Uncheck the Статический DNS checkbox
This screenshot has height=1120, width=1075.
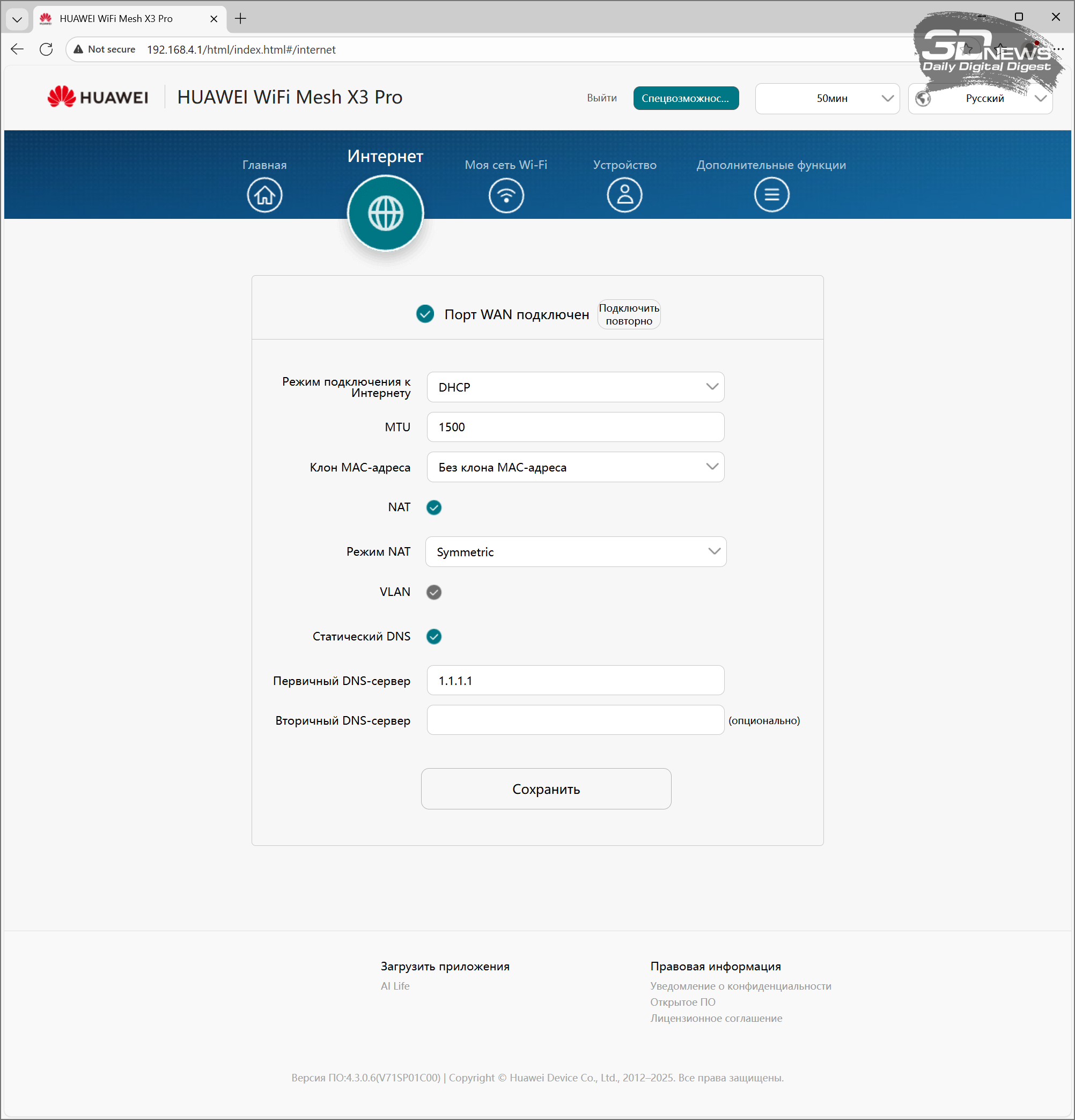(x=434, y=637)
